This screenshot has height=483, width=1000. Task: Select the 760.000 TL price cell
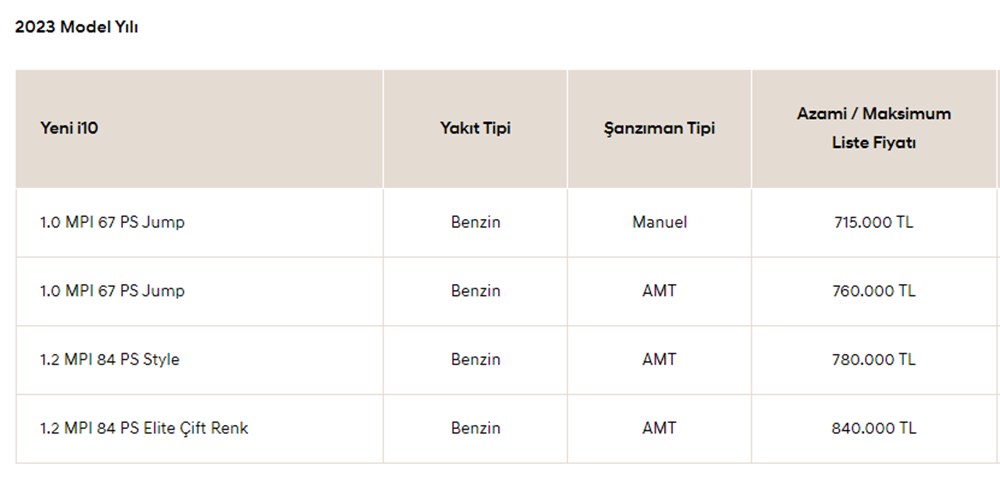[x=874, y=291]
